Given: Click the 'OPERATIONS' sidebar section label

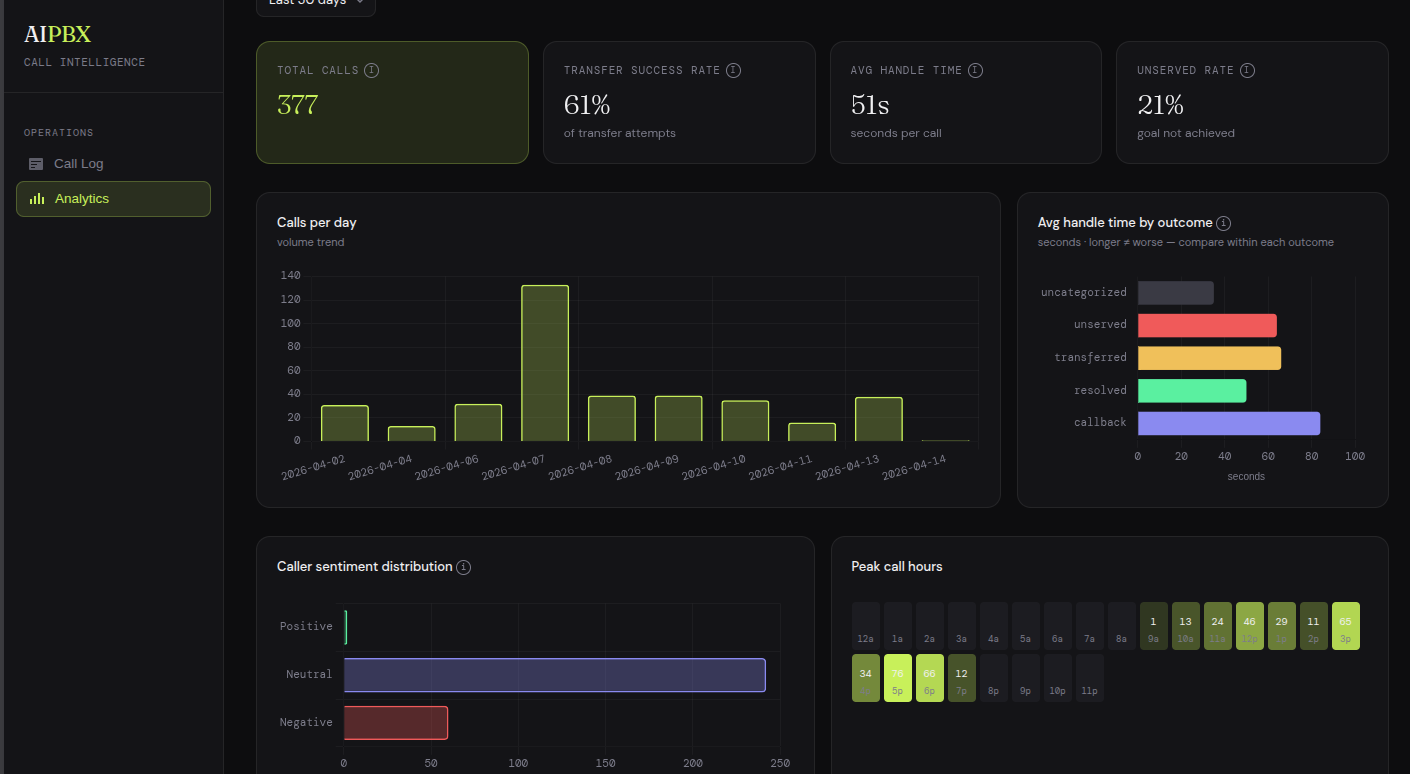Looking at the screenshot, I should tap(59, 133).
